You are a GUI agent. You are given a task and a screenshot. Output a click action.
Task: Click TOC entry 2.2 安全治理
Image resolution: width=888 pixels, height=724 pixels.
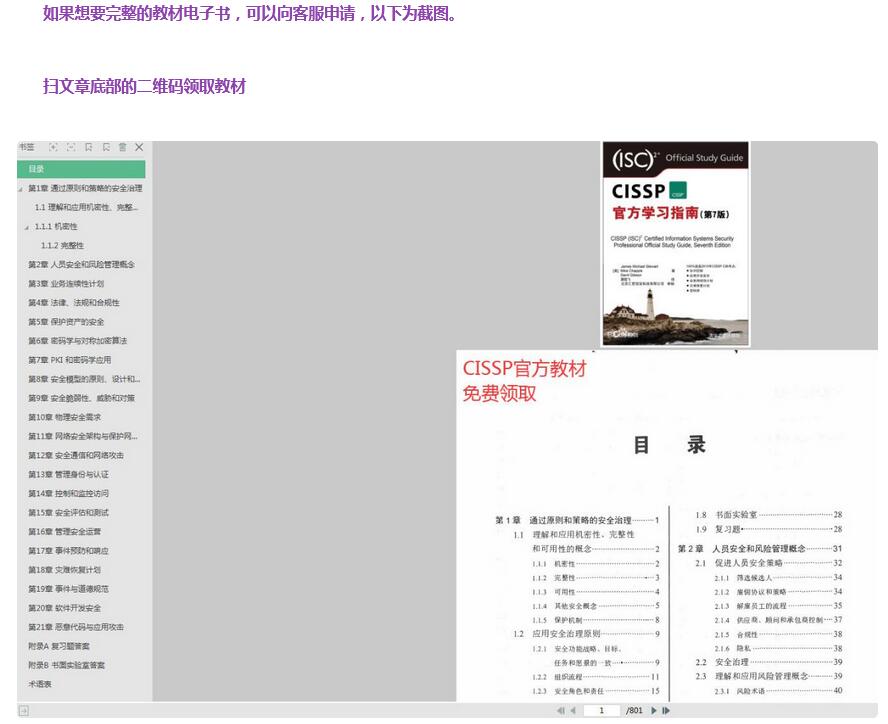click(769, 662)
